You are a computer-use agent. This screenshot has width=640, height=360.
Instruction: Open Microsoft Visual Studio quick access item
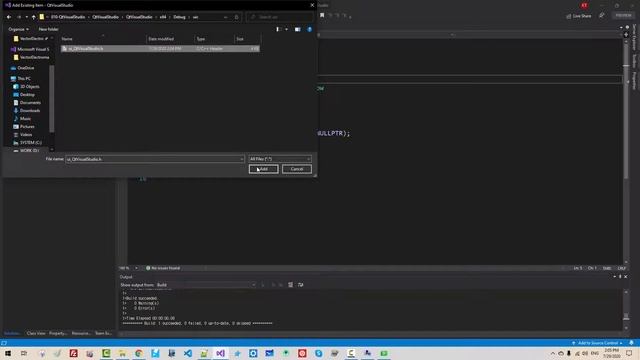(x=30, y=49)
